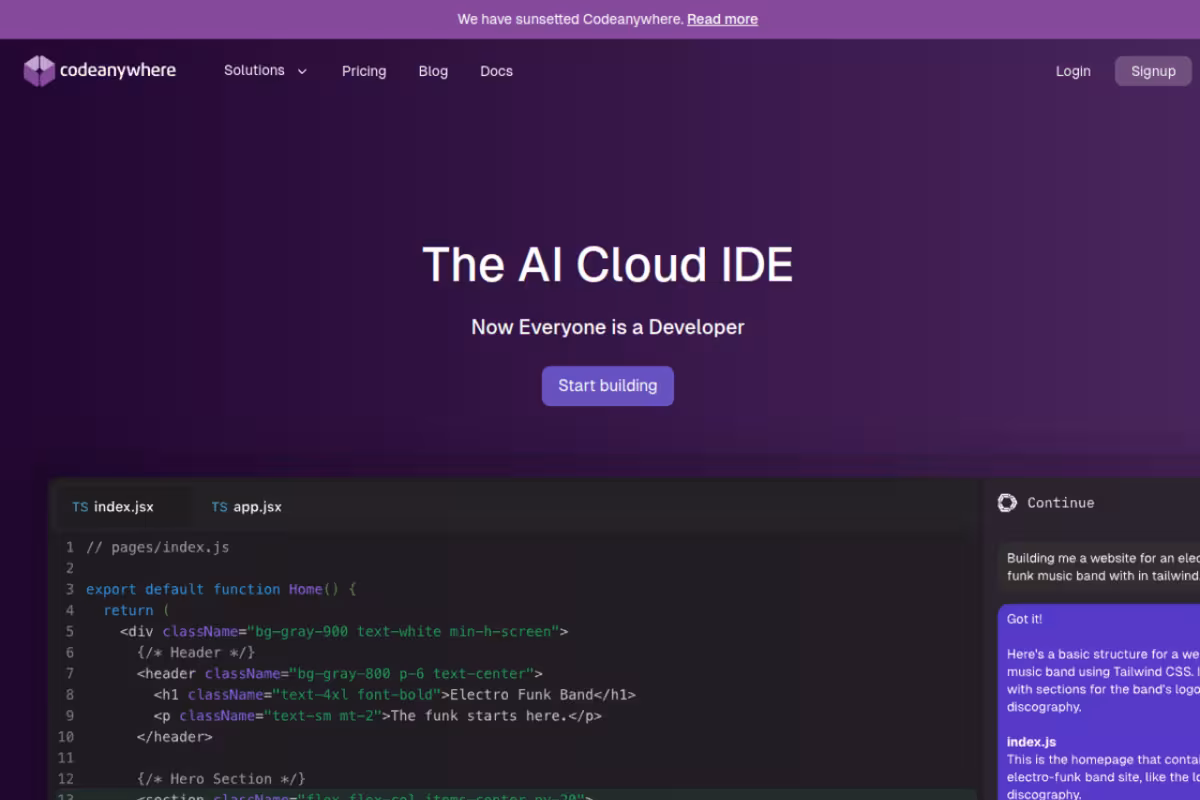Click the closing "</header>" code line
The image size is (1200, 800).
click(x=175, y=736)
